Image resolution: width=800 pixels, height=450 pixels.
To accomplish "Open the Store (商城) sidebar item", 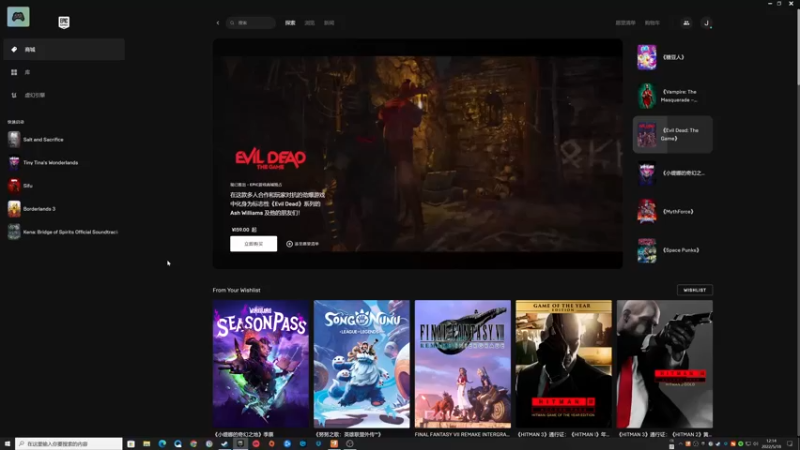I will click(64, 49).
